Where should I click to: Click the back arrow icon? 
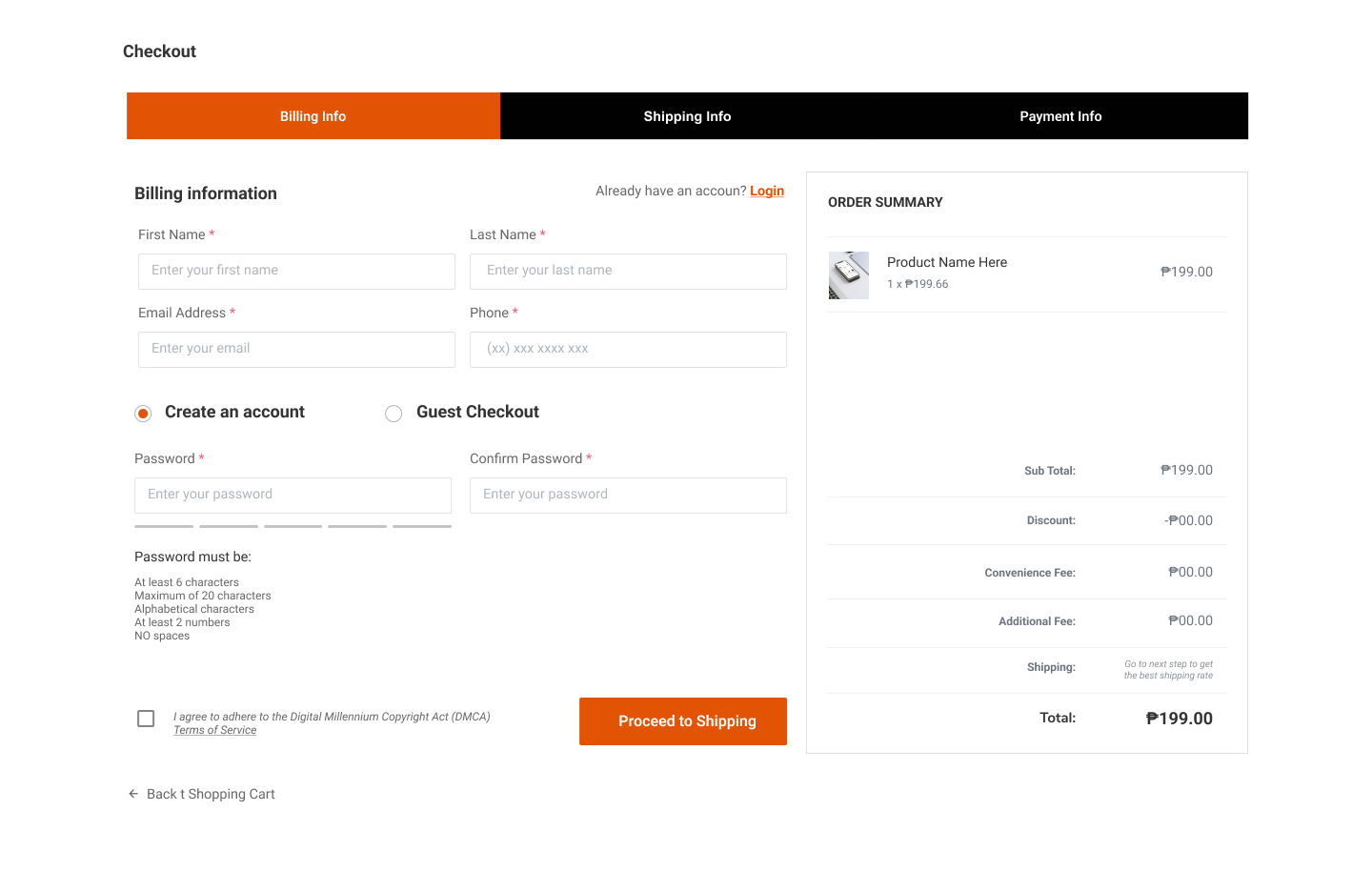[133, 794]
